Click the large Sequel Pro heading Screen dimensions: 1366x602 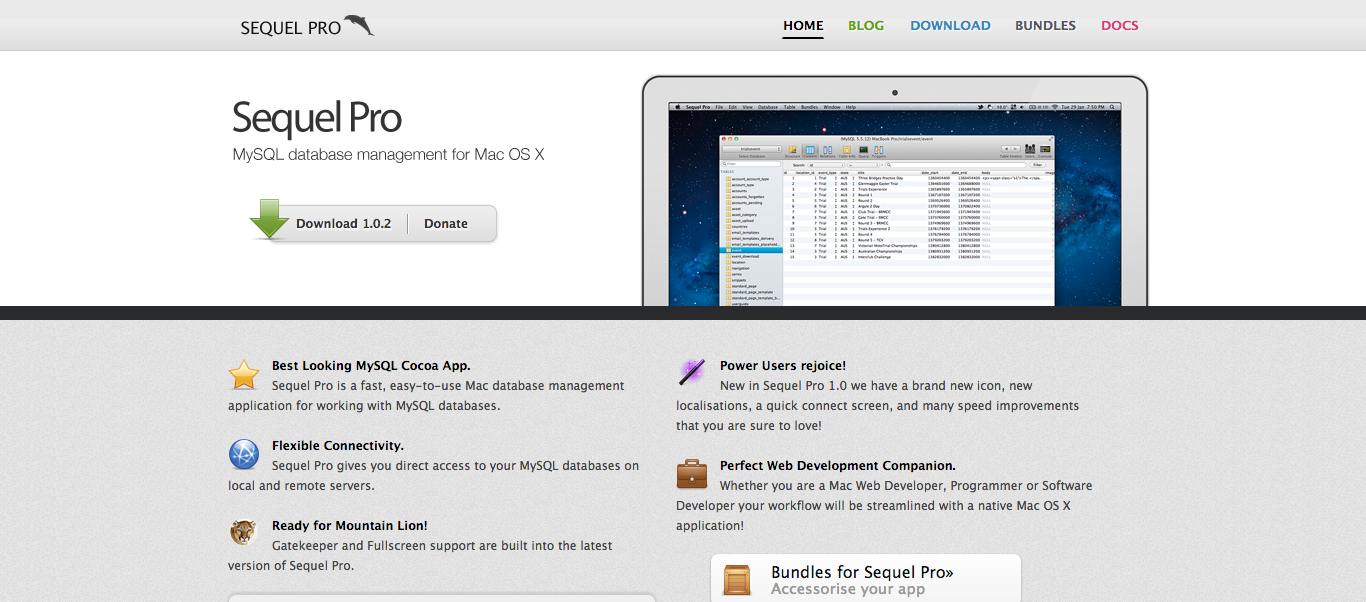tap(317, 118)
